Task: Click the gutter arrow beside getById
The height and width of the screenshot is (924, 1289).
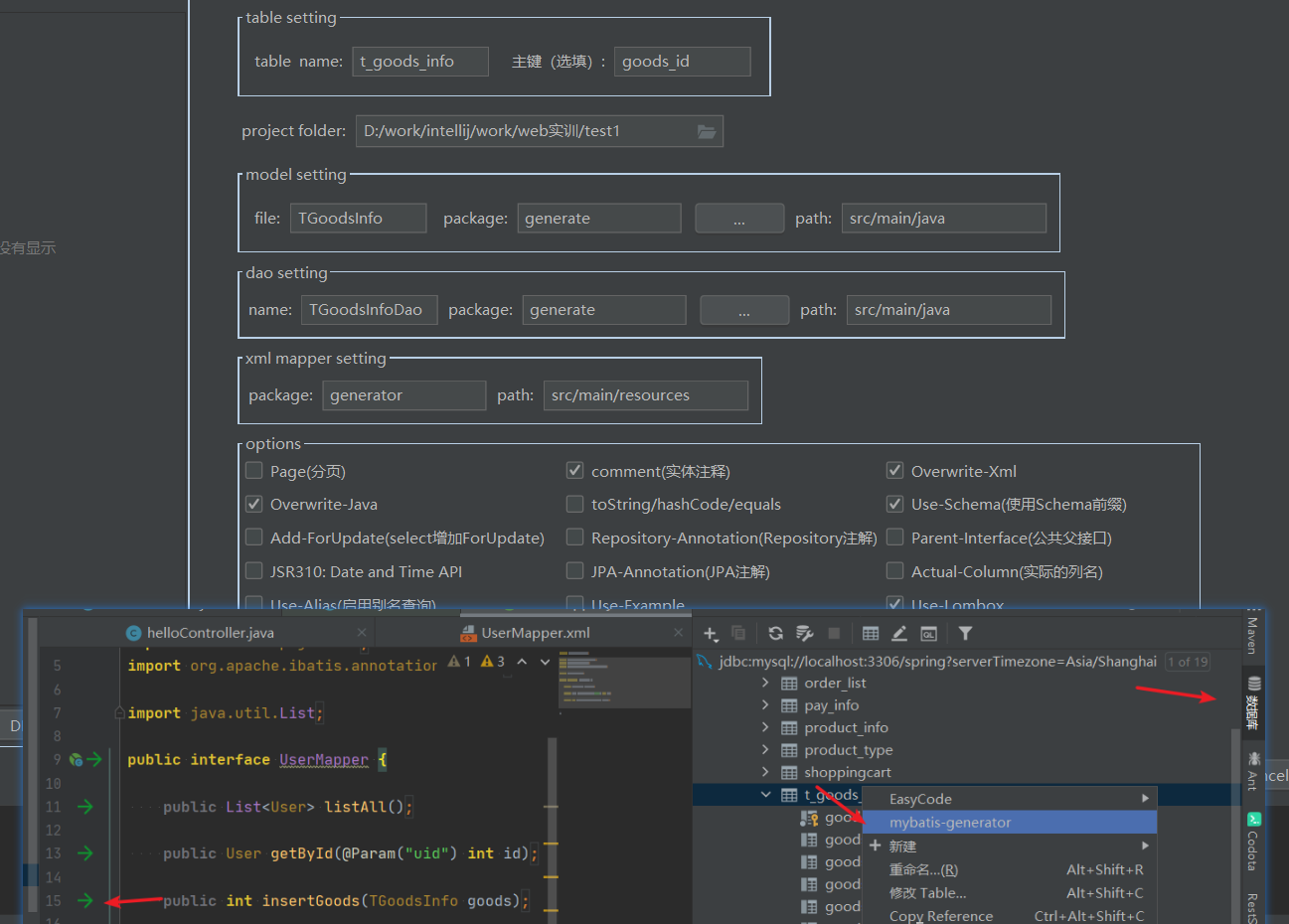Action: point(85,853)
